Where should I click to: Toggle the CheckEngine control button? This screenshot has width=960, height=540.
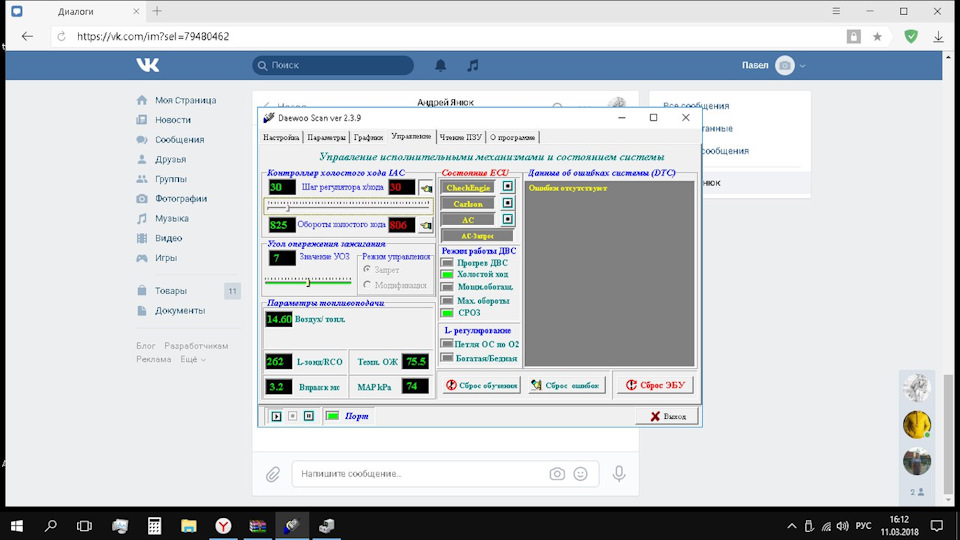coord(508,186)
